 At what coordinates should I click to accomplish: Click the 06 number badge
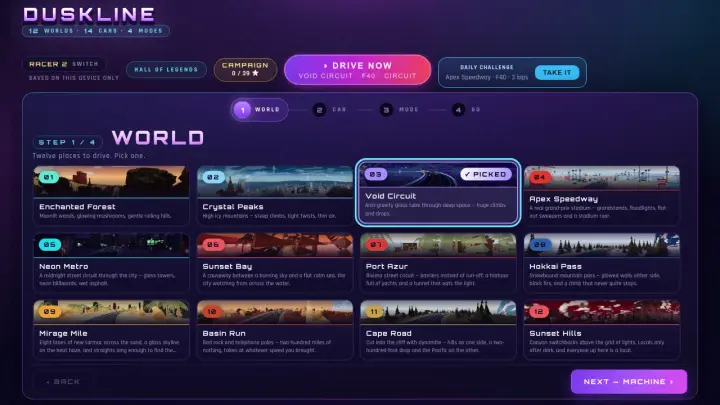click(213, 244)
